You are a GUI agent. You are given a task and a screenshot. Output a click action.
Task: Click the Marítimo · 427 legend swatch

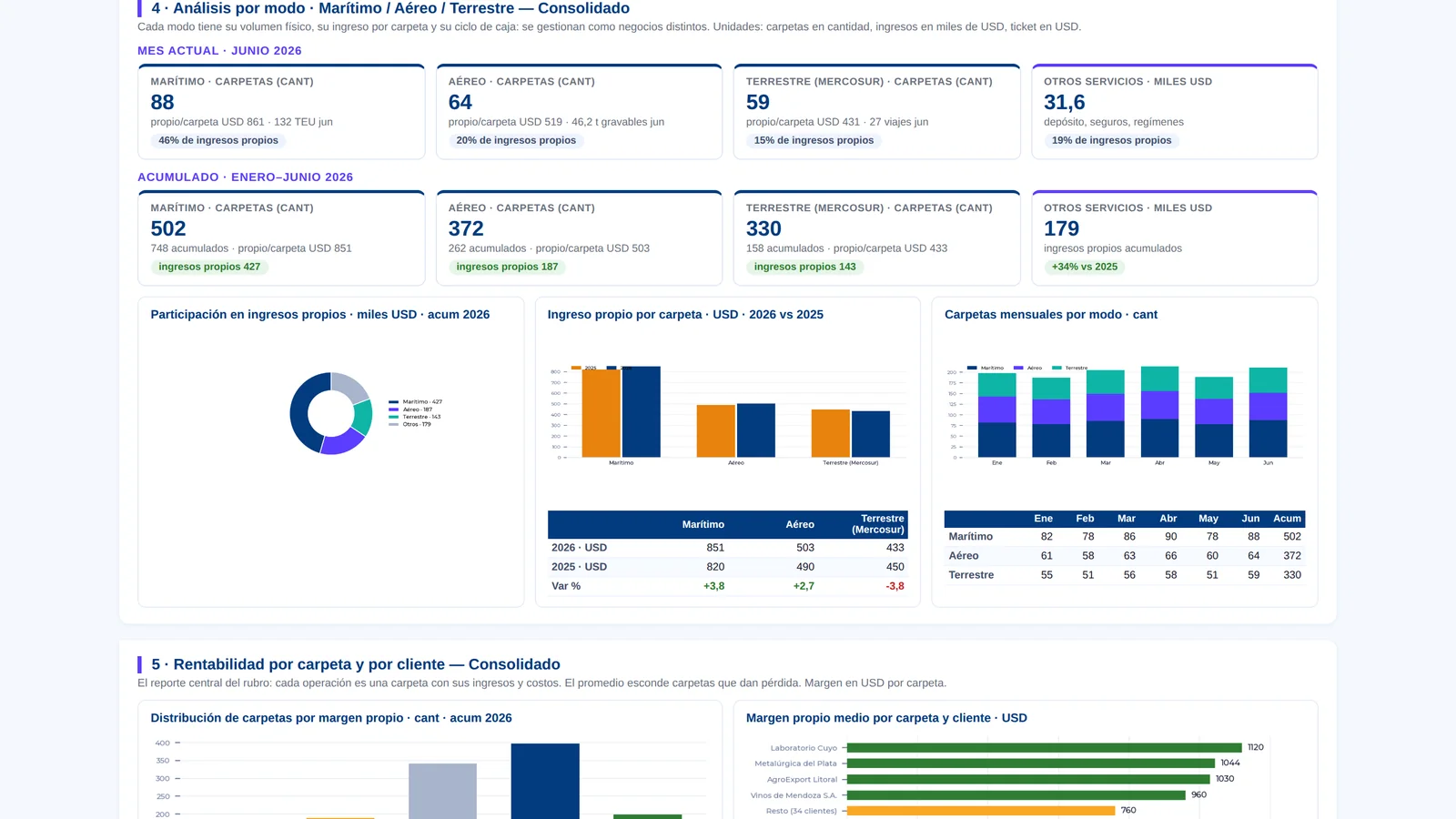(x=393, y=401)
